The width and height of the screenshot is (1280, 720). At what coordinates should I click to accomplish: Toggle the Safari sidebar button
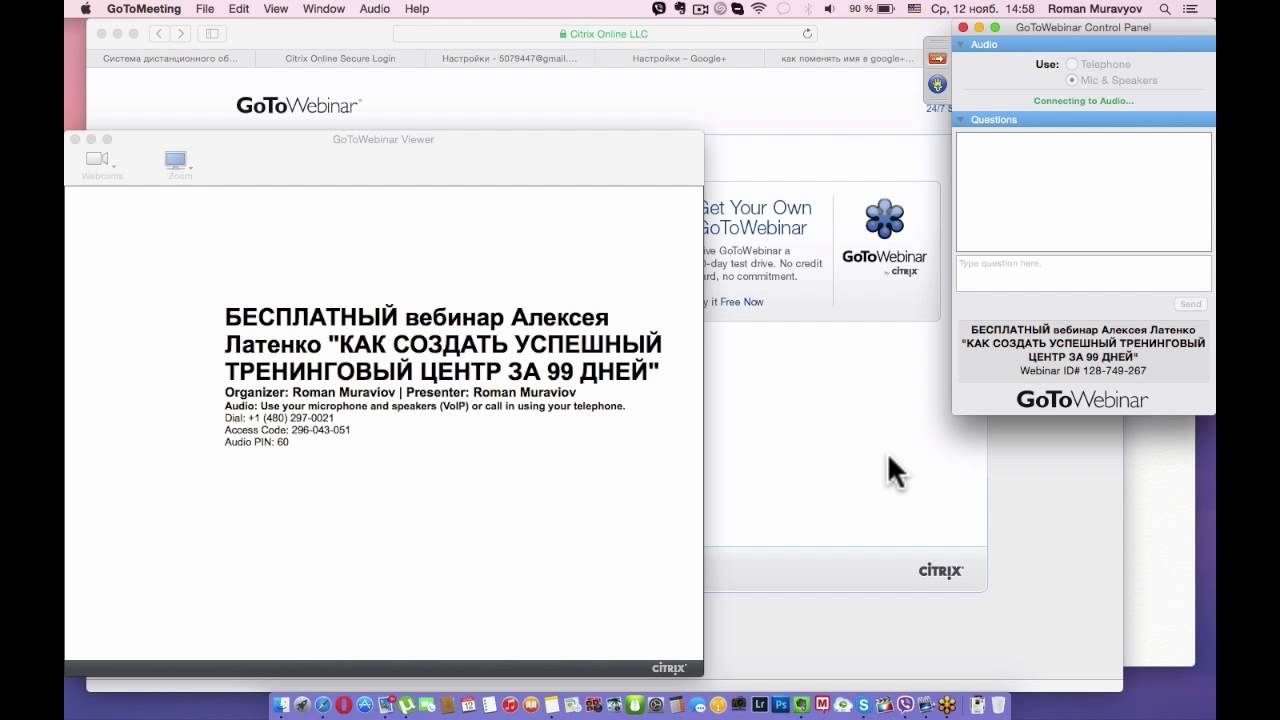coord(212,34)
